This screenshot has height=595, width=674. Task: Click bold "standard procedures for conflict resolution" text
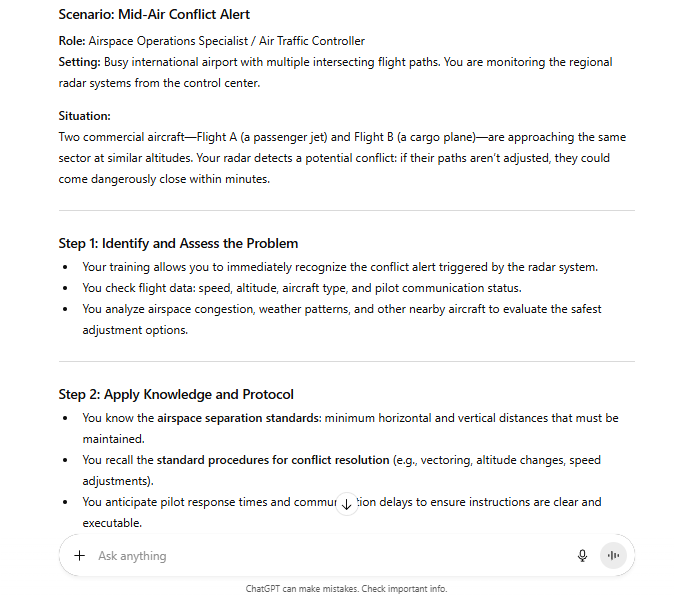(x=272, y=460)
